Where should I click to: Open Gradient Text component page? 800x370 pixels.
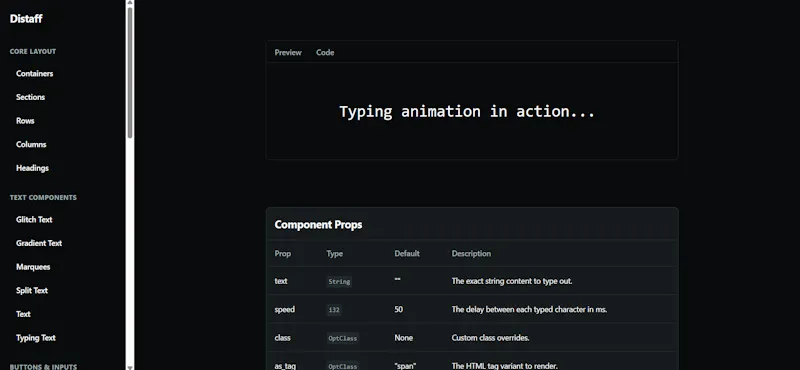(39, 243)
